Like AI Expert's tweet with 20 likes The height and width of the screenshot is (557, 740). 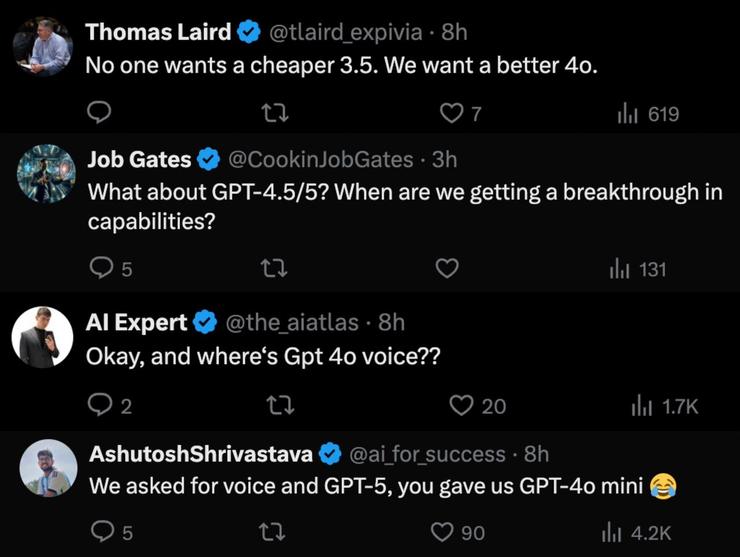(x=460, y=405)
